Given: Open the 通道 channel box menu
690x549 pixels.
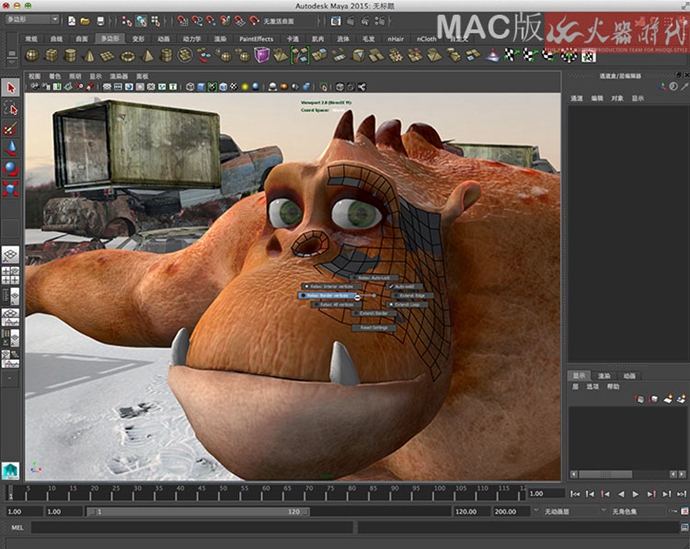Looking at the screenshot, I should point(576,99).
